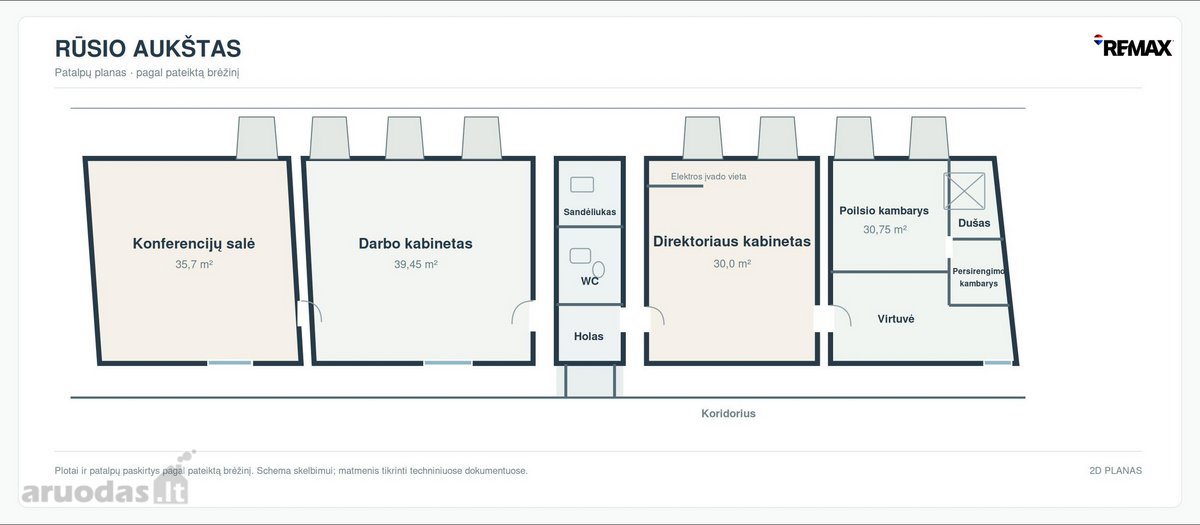Click the Holas label
This screenshot has height=525, width=1200.
point(589,336)
